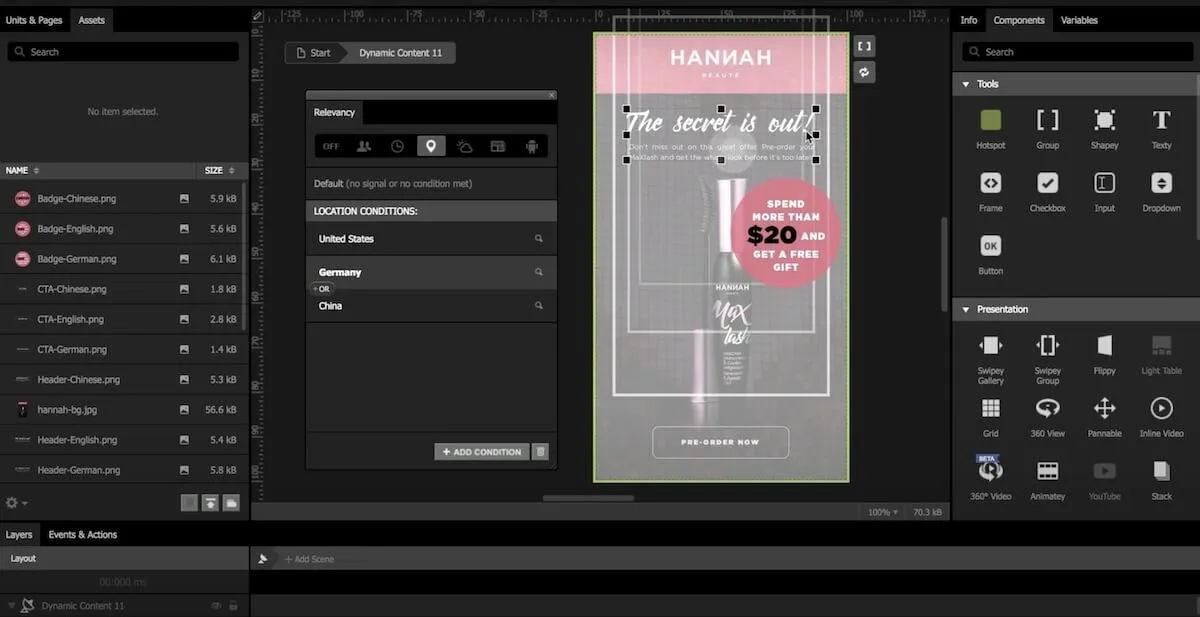Switch to the Variables tab
The image size is (1200, 617).
coord(1079,20)
